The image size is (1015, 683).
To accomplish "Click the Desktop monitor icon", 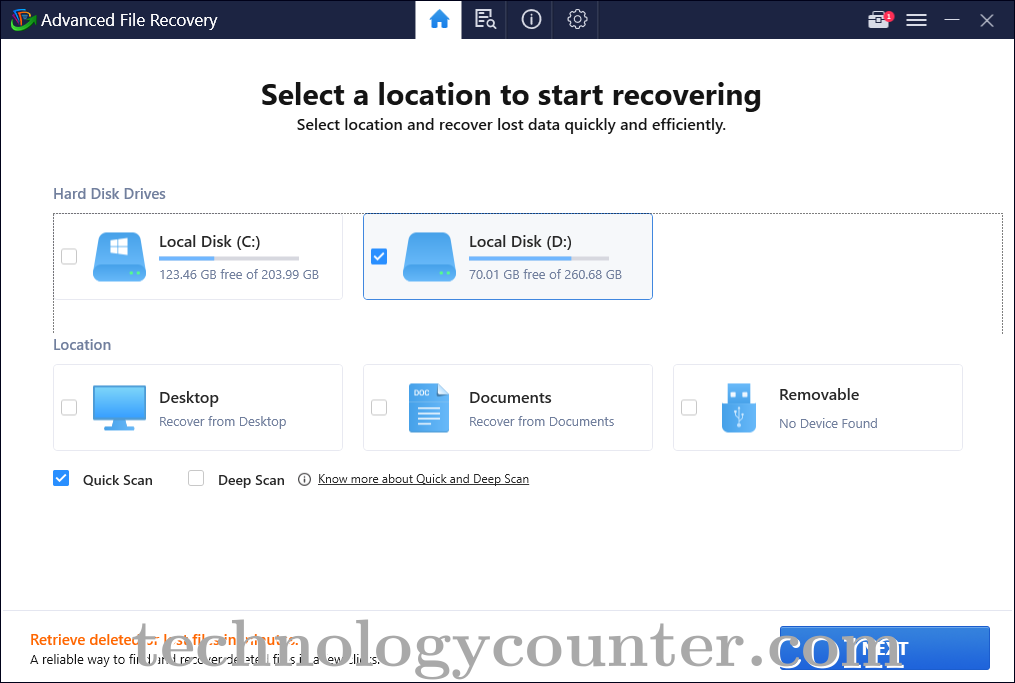I will click(x=119, y=407).
